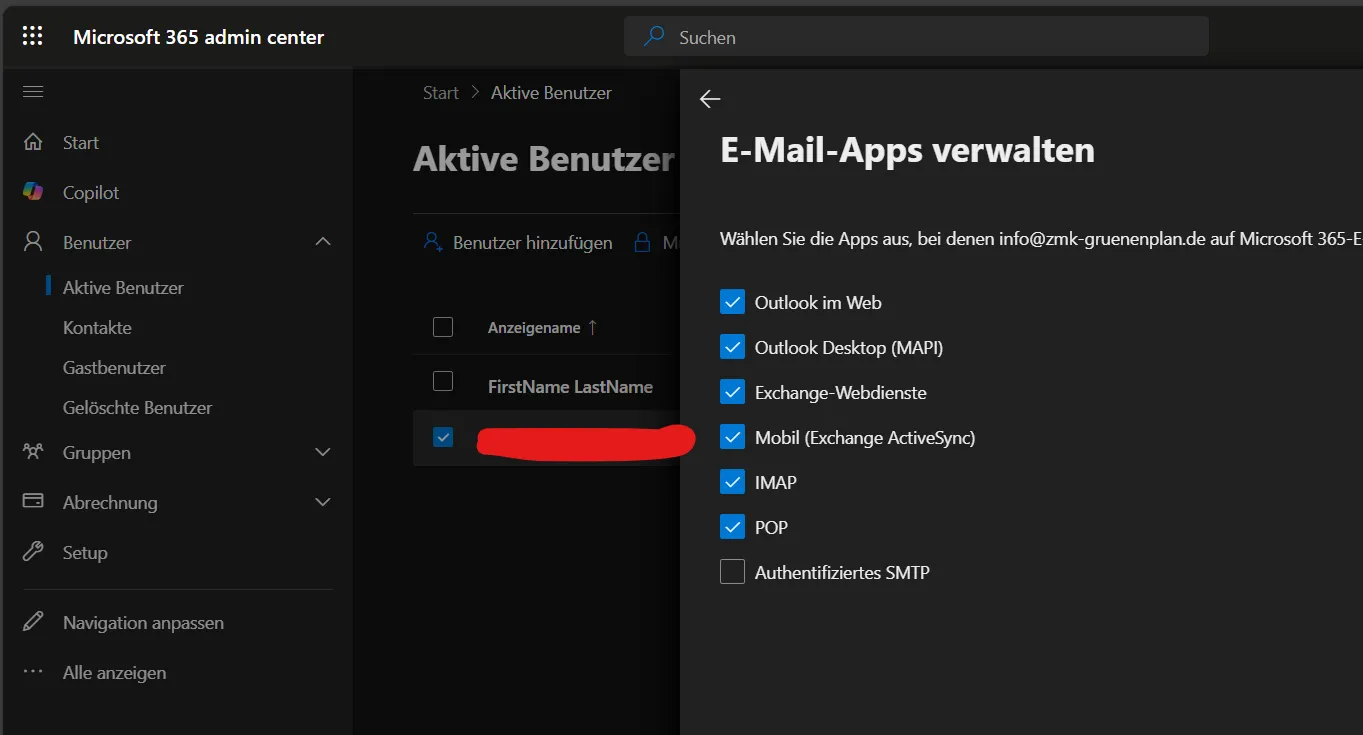Image resolution: width=1363 pixels, height=735 pixels.
Task: Click the search magnifier icon
Action: click(x=654, y=37)
